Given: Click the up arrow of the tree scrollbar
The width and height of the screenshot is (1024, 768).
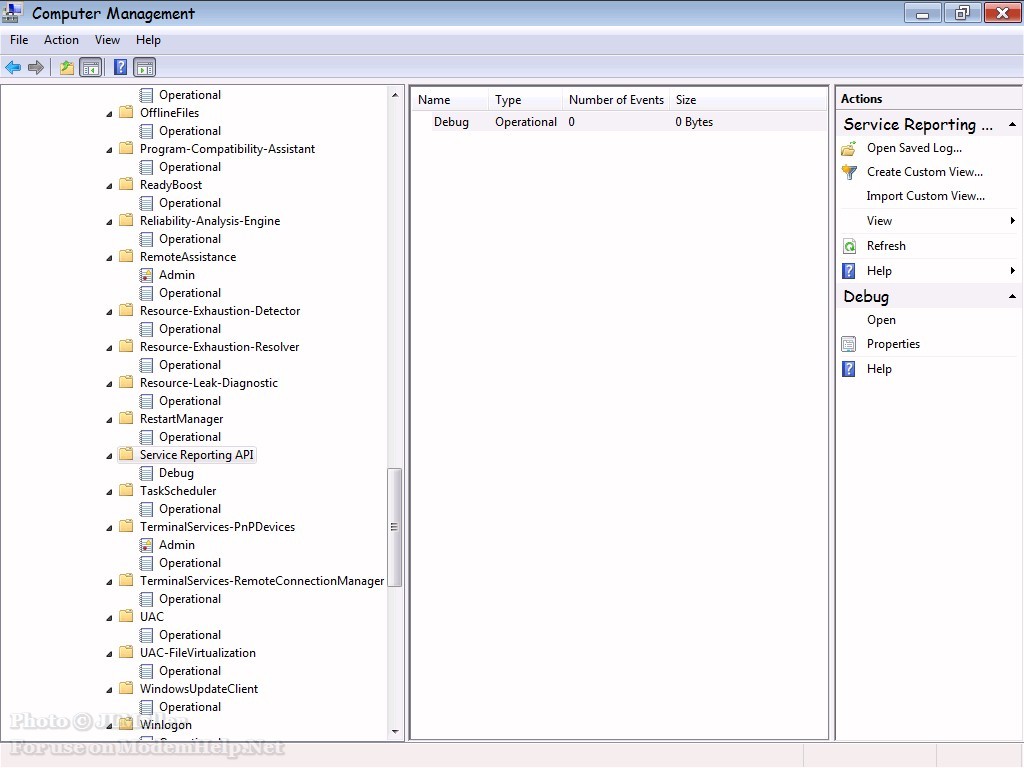Looking at the screenshot, I should (394, 95).
